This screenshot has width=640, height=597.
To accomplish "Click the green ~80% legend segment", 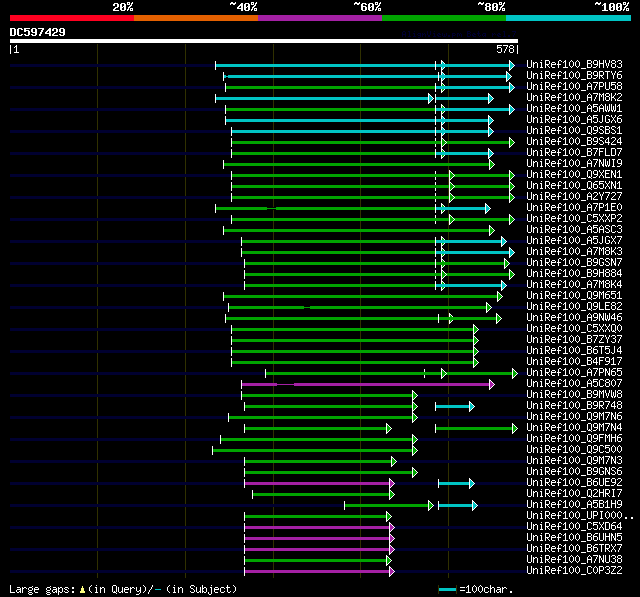I will point(444,18).
